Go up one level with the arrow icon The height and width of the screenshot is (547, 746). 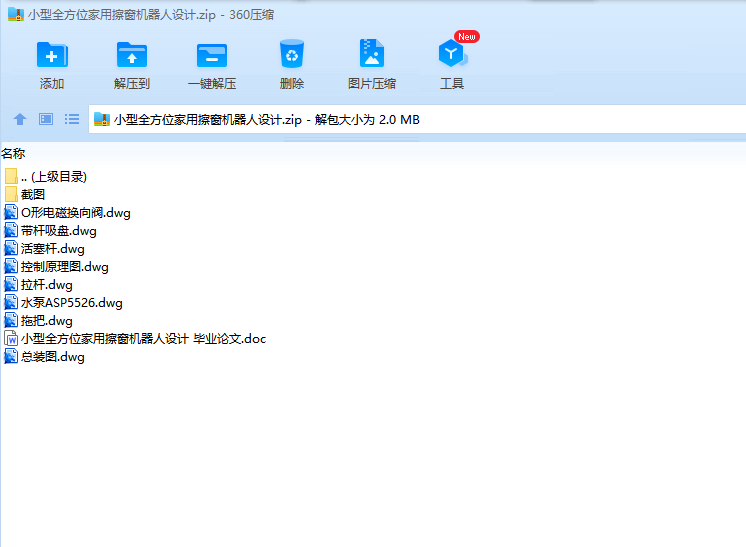20,119
